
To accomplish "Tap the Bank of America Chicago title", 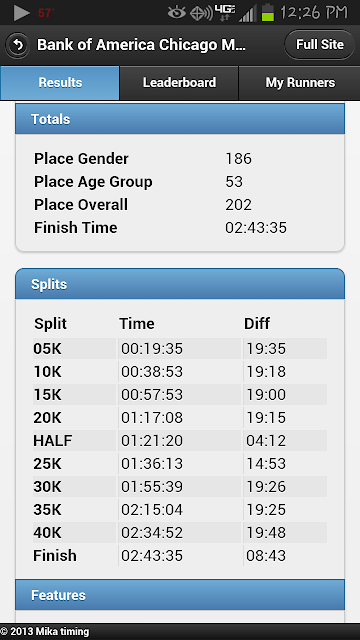I will (142, 44).
